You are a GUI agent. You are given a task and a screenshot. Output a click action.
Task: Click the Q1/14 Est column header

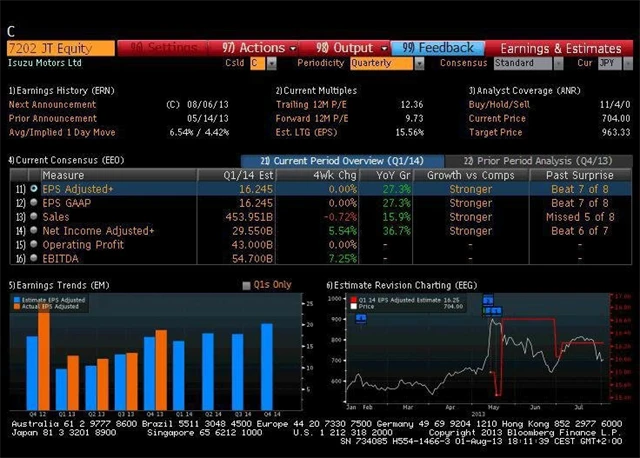click(237, 175)
